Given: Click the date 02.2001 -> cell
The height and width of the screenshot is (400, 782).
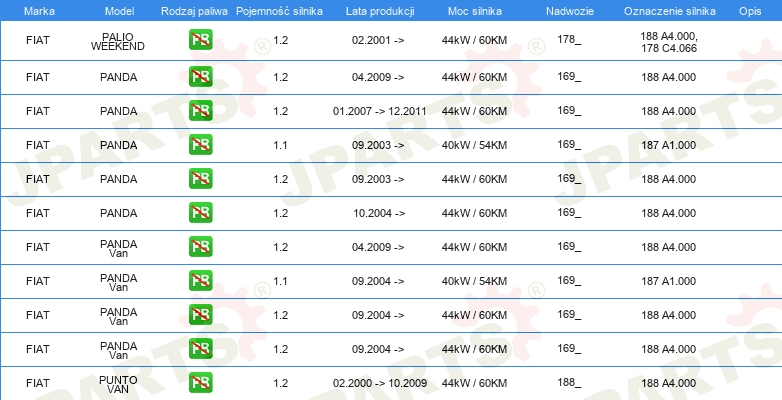Looking at the screenshot, I should click(x=378, y=40).
